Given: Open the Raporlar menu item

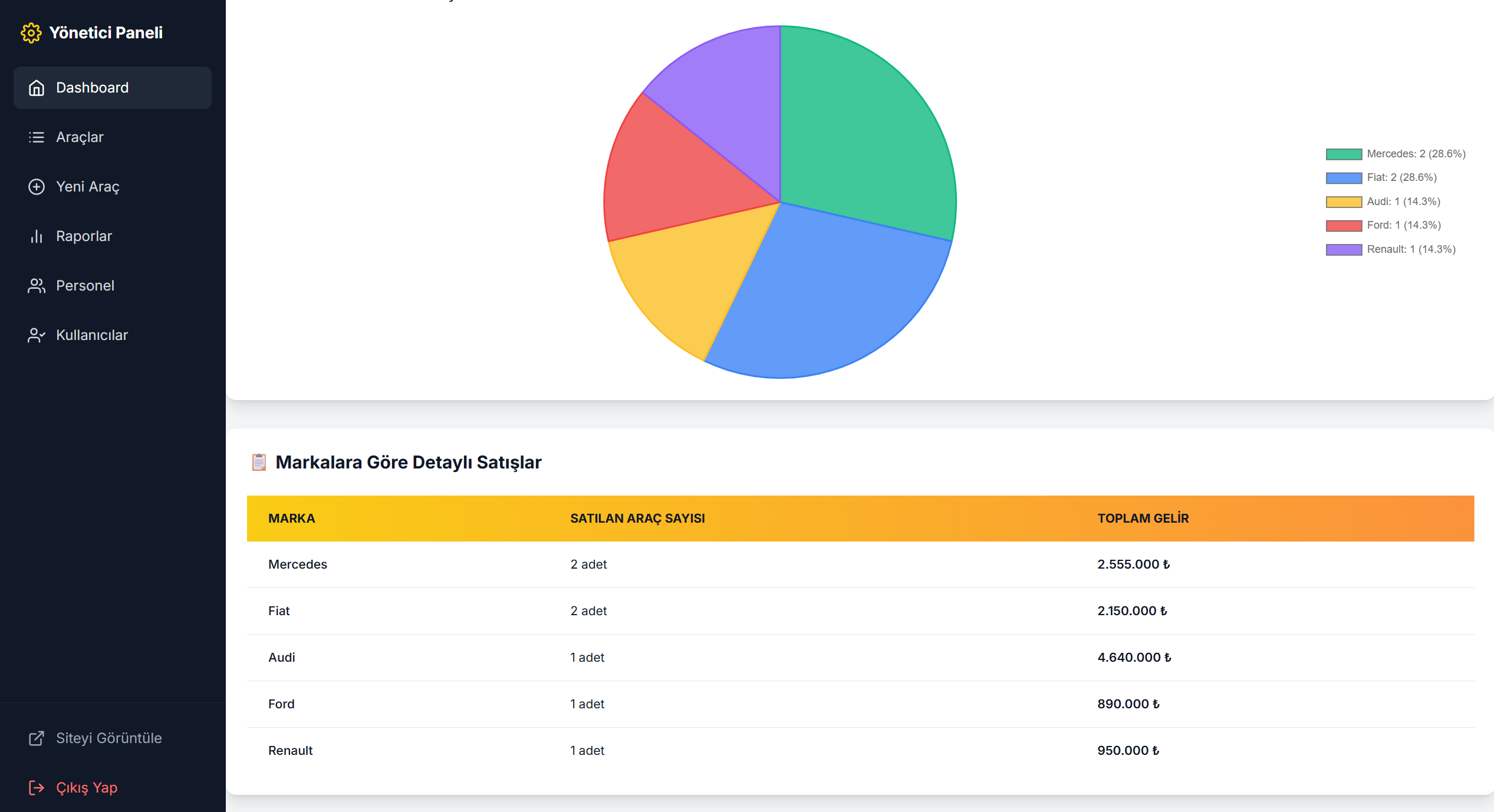Looking at the screenshot, I should 84,236.
